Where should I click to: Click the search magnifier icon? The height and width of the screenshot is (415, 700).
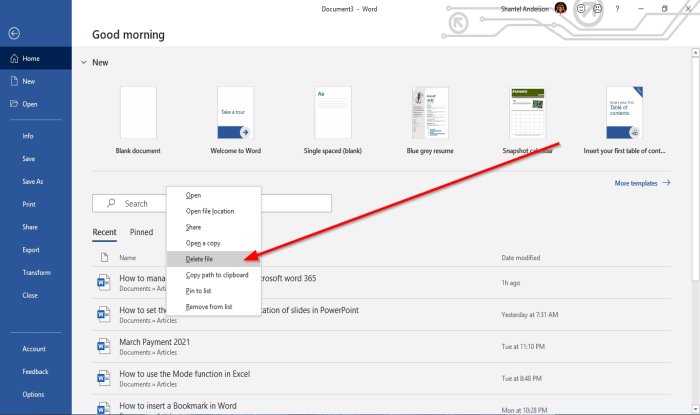[111, 203]
